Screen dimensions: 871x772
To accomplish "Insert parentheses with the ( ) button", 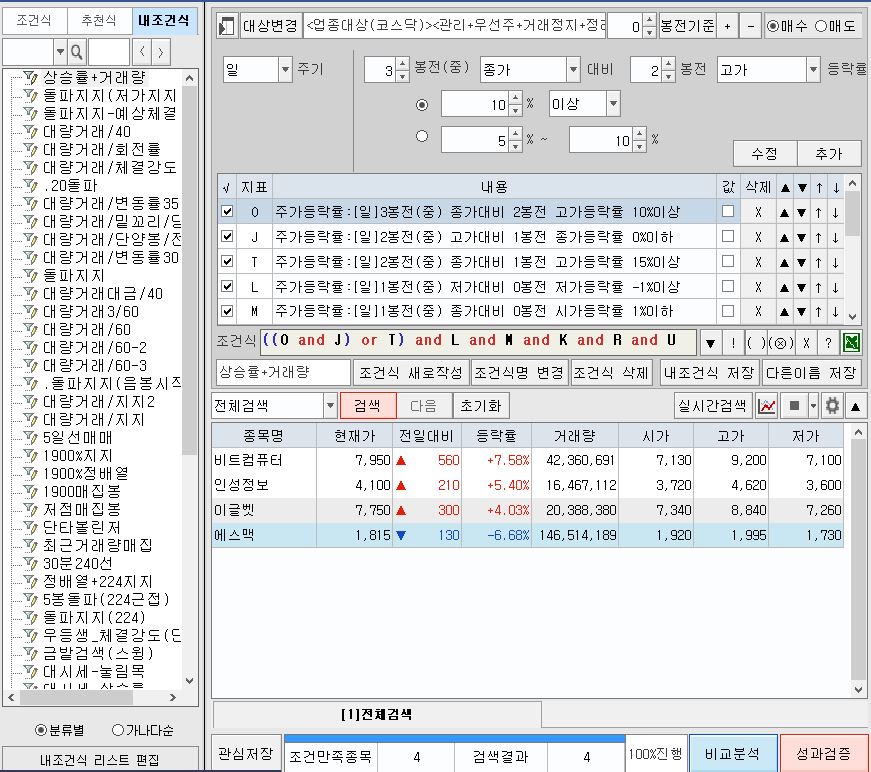I will [757, 342].
